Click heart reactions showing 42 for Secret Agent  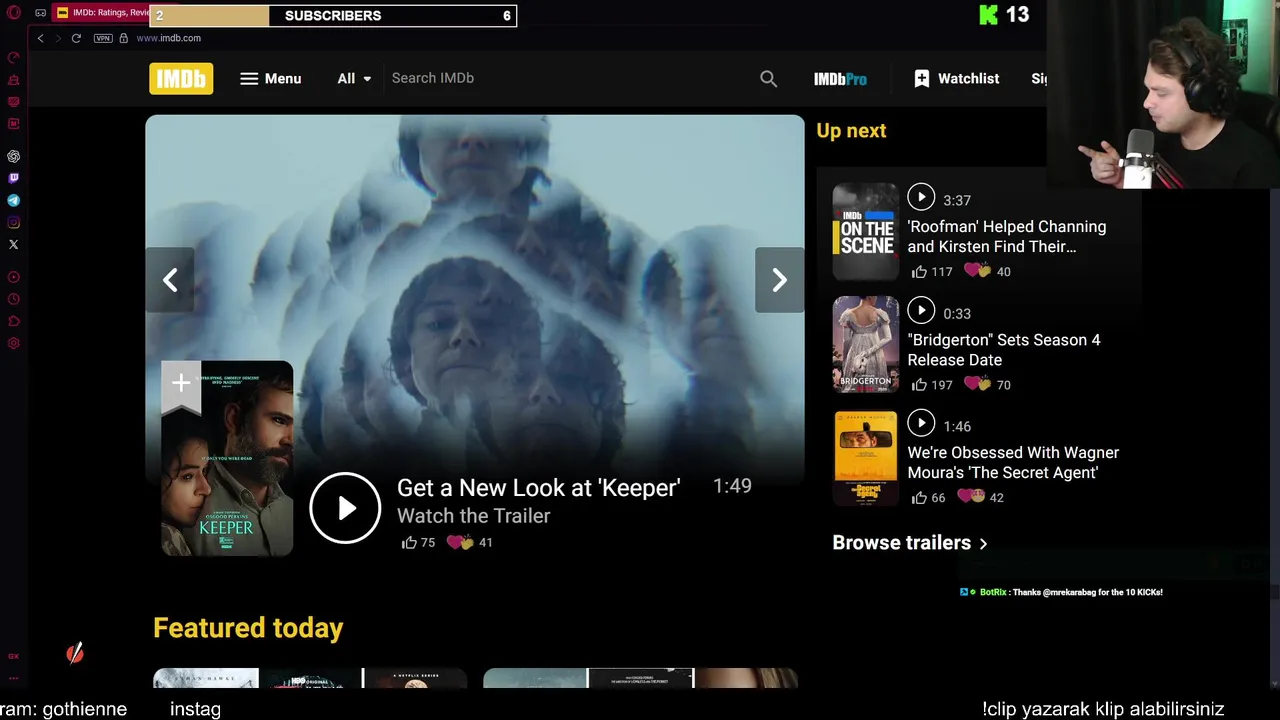tap(981, 497)
